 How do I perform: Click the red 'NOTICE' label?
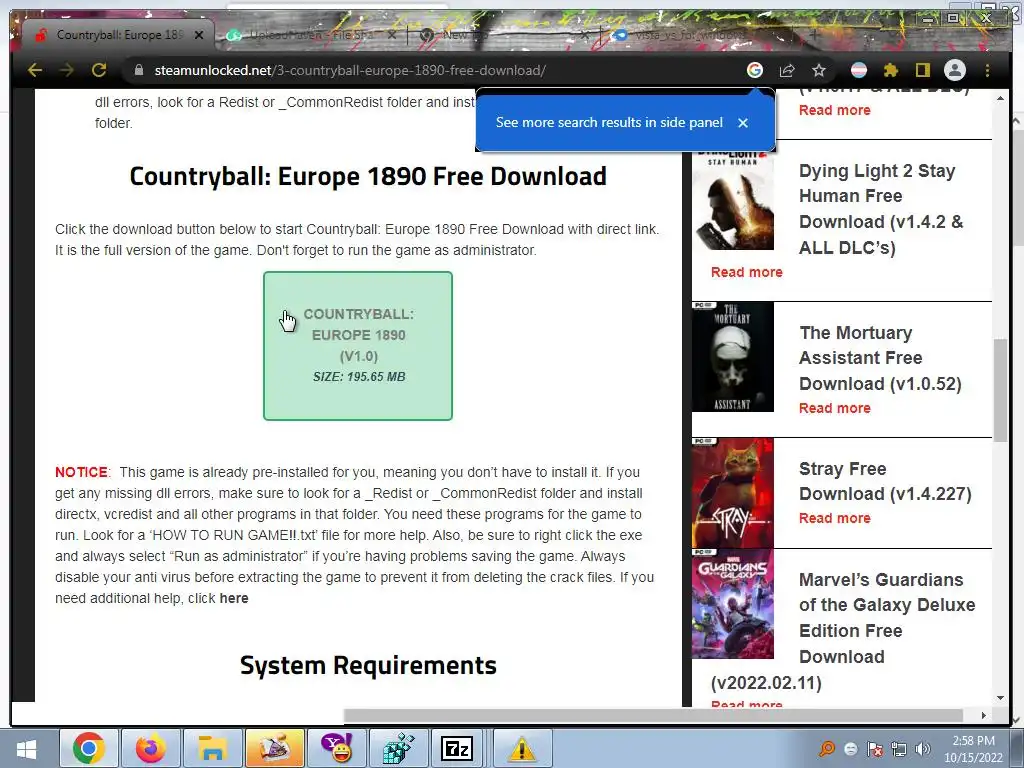click(82, 472)
